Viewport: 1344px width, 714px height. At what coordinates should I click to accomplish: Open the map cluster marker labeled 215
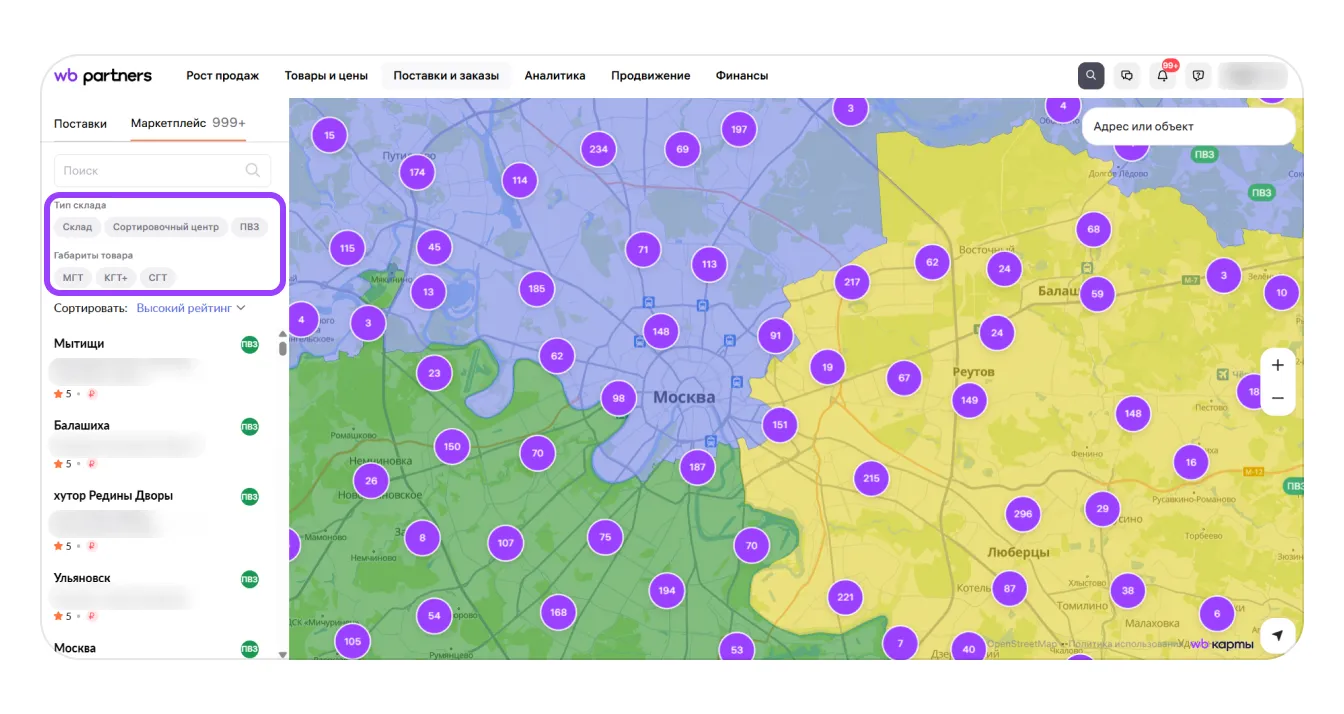click(x=871, y=478)
